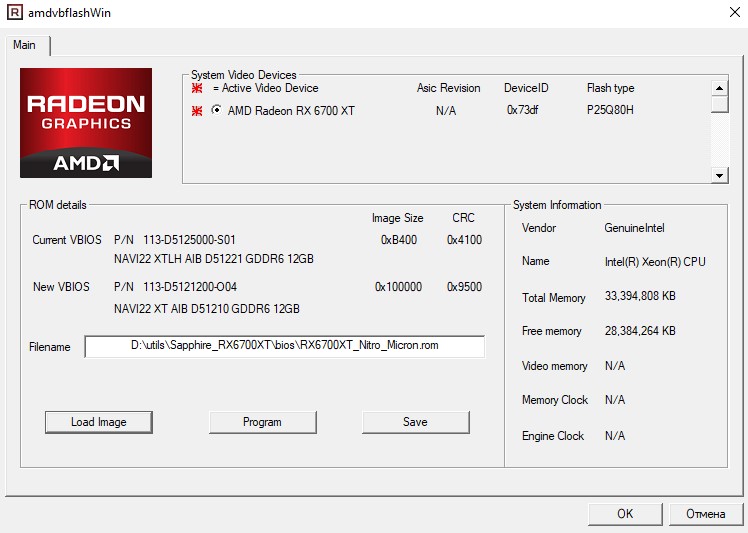The width and height of the screenshot is (748, 533).
Task: Confirm with the OK button
Action: [625, 514]
